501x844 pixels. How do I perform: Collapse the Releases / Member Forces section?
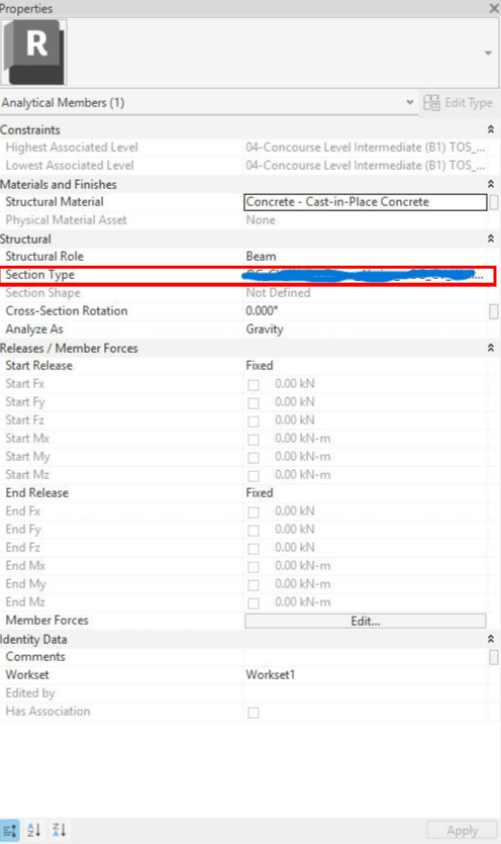[491, 348]
